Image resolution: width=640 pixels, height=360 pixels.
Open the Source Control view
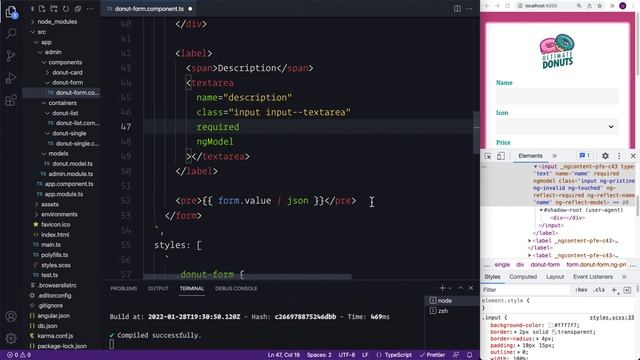tap(11, 56)
